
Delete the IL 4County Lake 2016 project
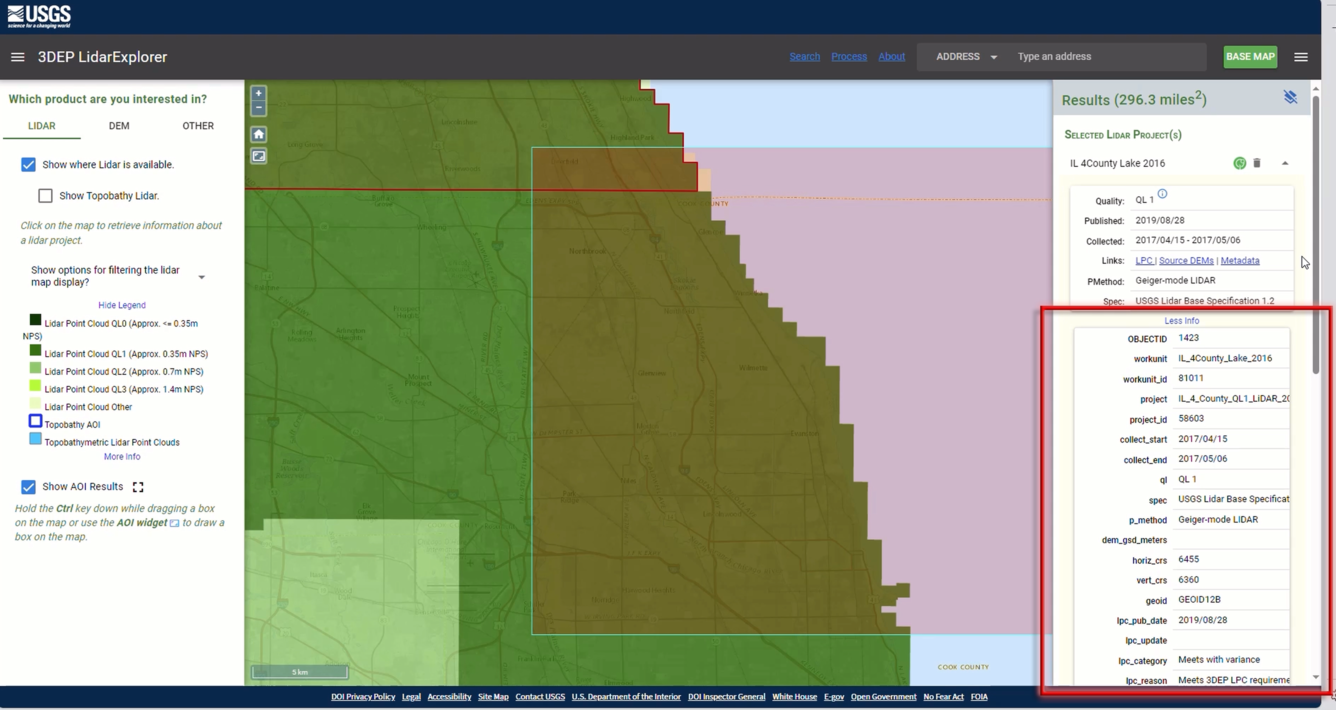(1257, 162)
